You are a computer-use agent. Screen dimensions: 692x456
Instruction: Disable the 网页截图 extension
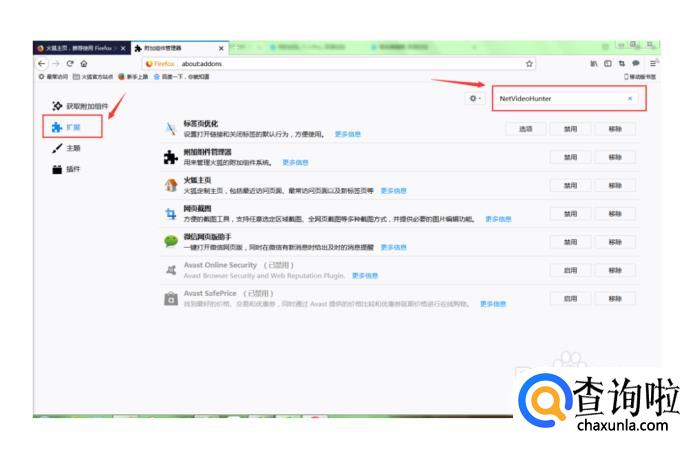tap(571, 214)
